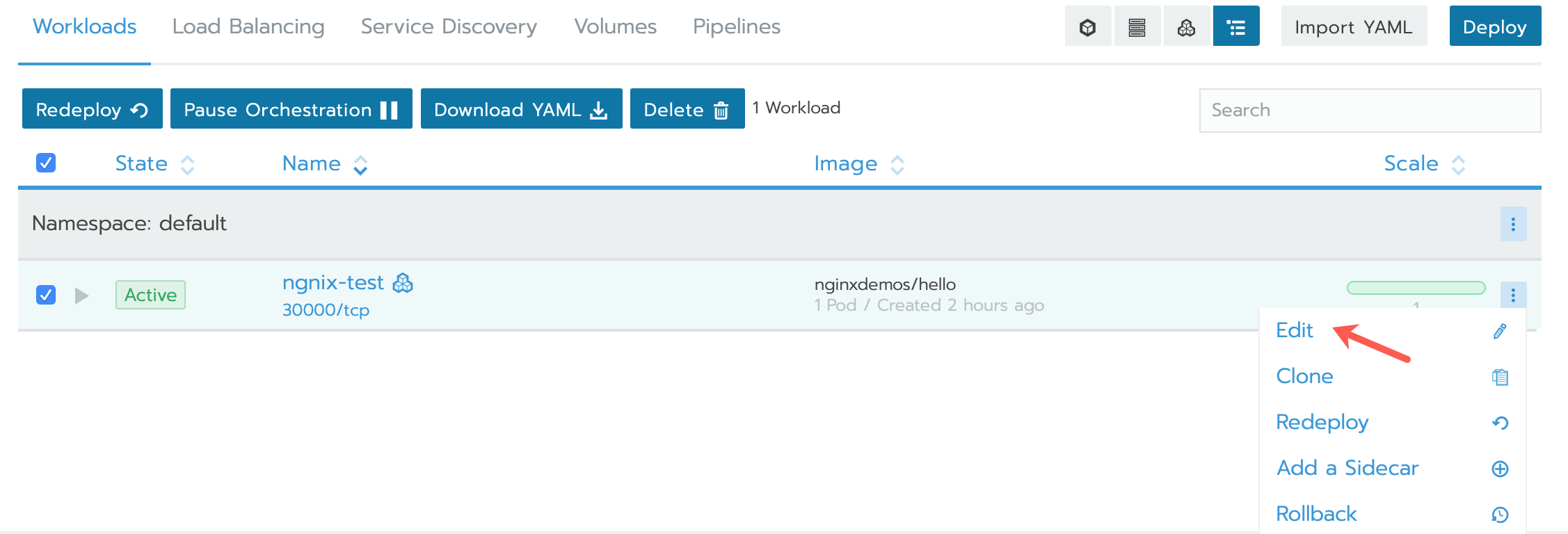Select the active list view icon
This screenshot has width=1568, height=534.
[x=1235, y=27]
